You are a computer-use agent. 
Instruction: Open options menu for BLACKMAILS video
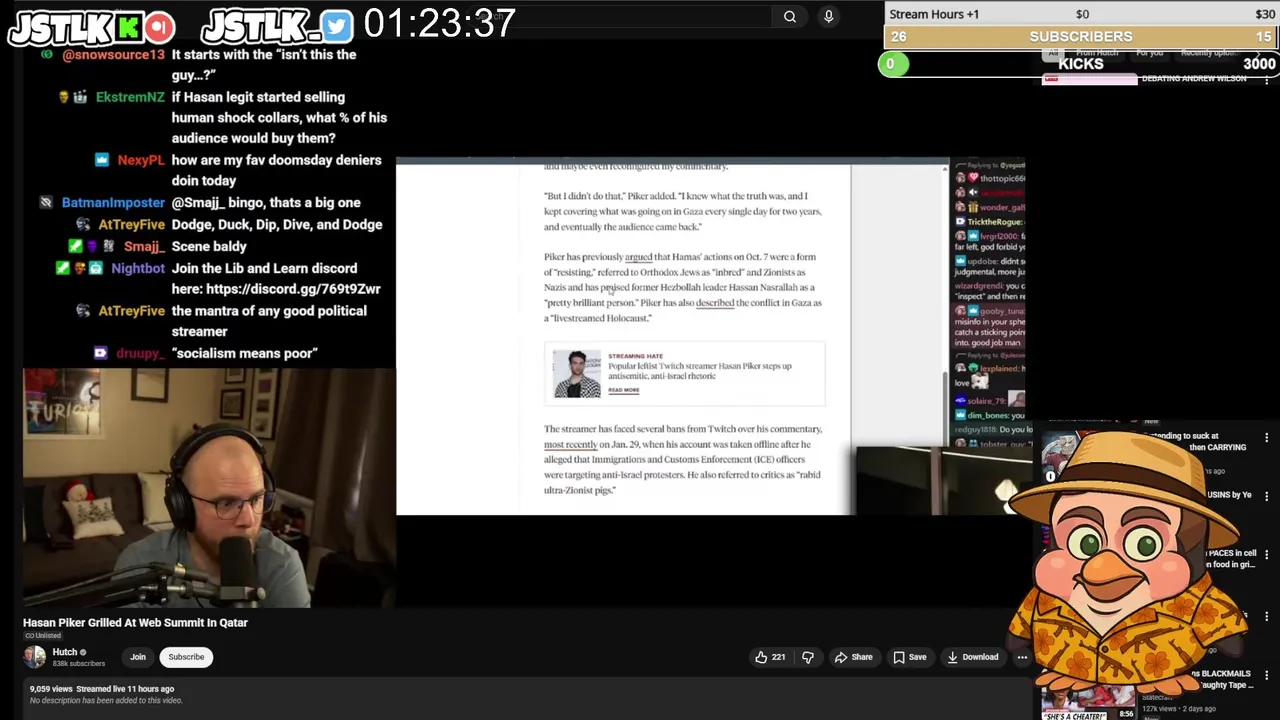[1267, 675]
